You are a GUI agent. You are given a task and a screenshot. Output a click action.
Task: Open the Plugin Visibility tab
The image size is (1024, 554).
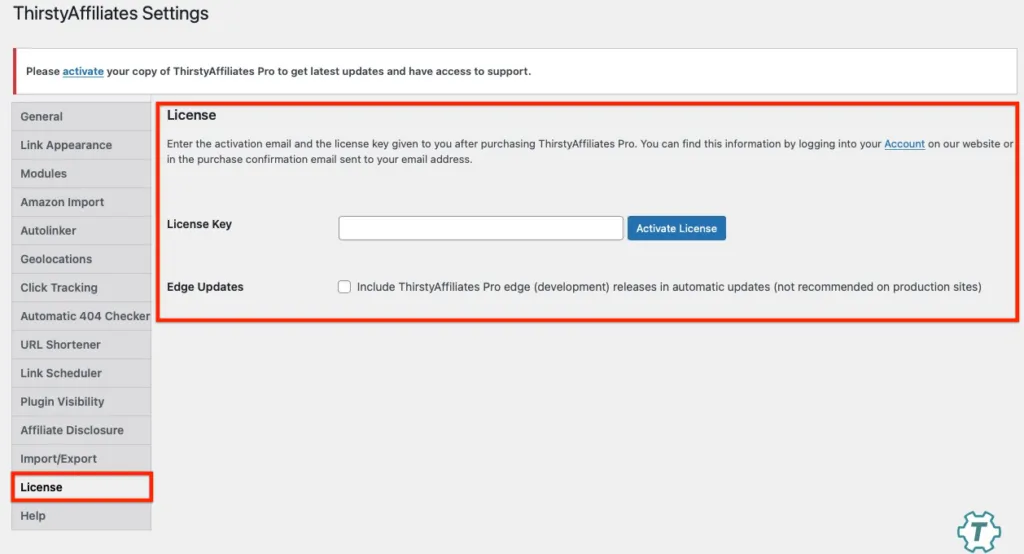tap(63, 402)
